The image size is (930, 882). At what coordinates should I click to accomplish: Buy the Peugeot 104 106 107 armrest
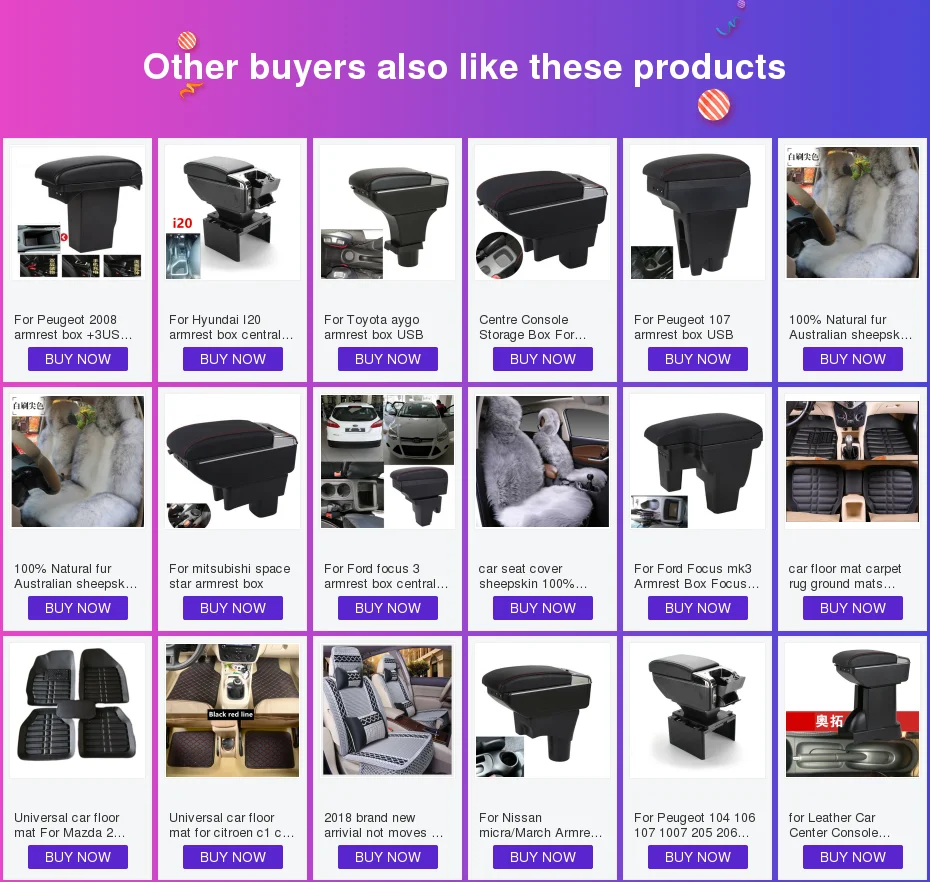coord(698,857)
